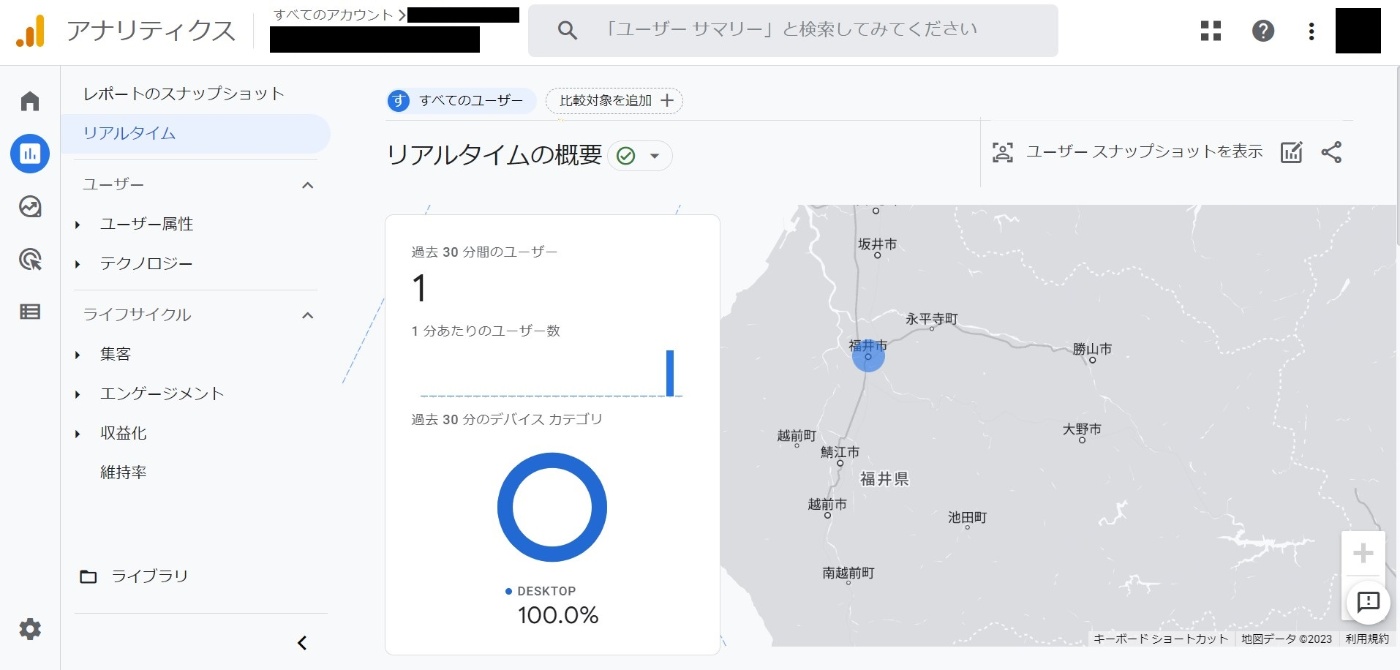Open the help question-mark icon

(1263, 31)
